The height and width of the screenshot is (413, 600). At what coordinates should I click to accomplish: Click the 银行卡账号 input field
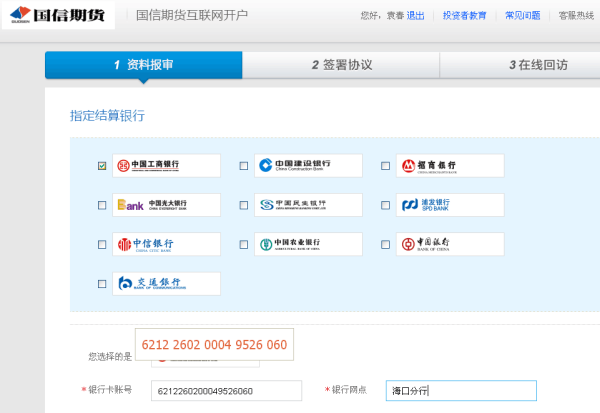(x=227, y=391)
